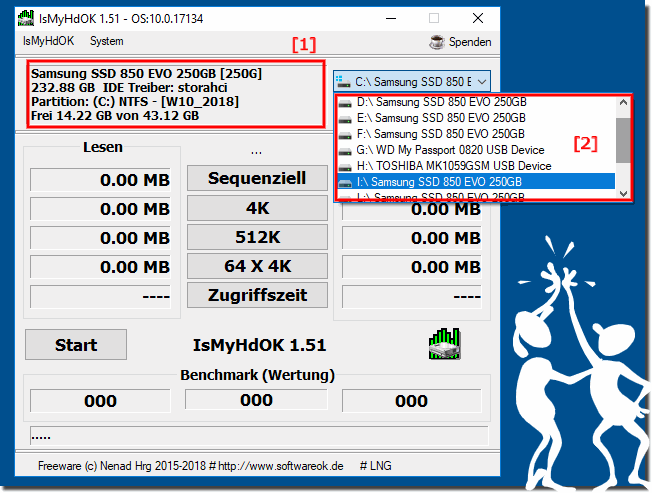Click scroll-down arrow in drive list
The image size is (652, 493).
(x=623, y=193)
